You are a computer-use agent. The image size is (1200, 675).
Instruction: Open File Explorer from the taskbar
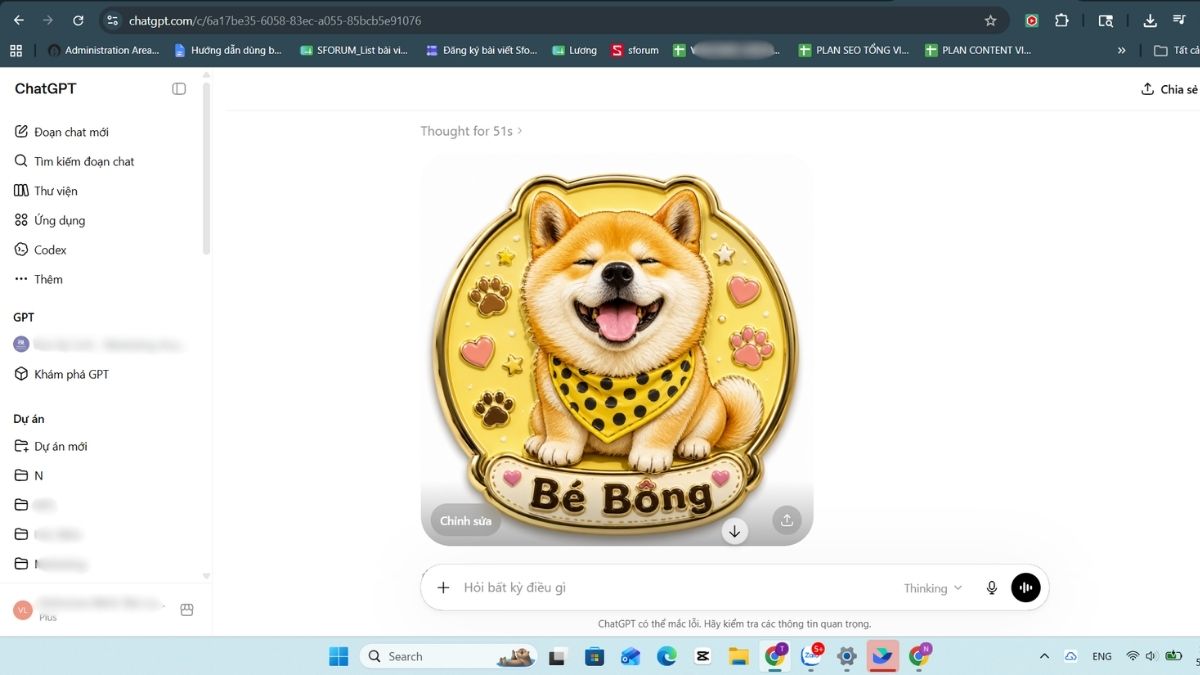coord(738,656)
